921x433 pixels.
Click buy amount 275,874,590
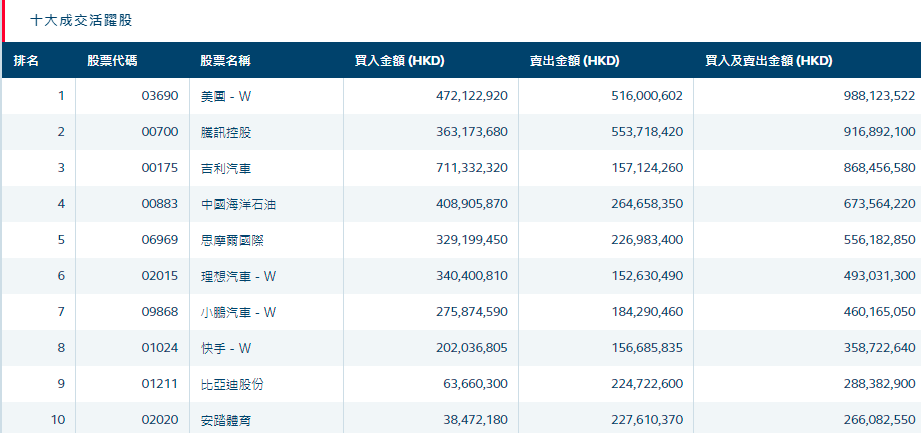point(472,312)
